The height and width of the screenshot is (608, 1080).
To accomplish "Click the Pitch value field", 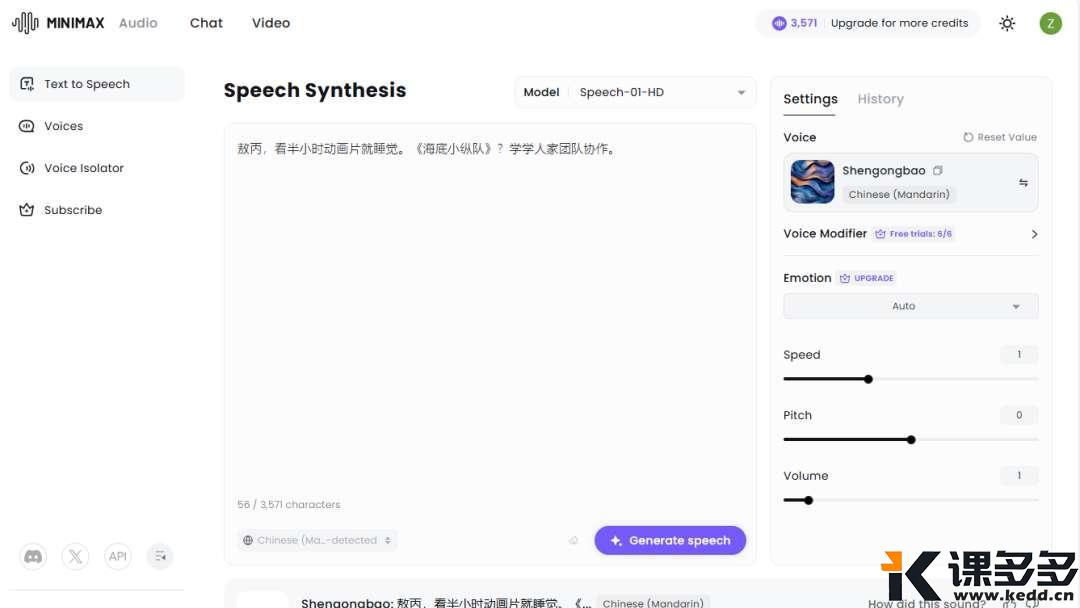I will pos(1019,415).
